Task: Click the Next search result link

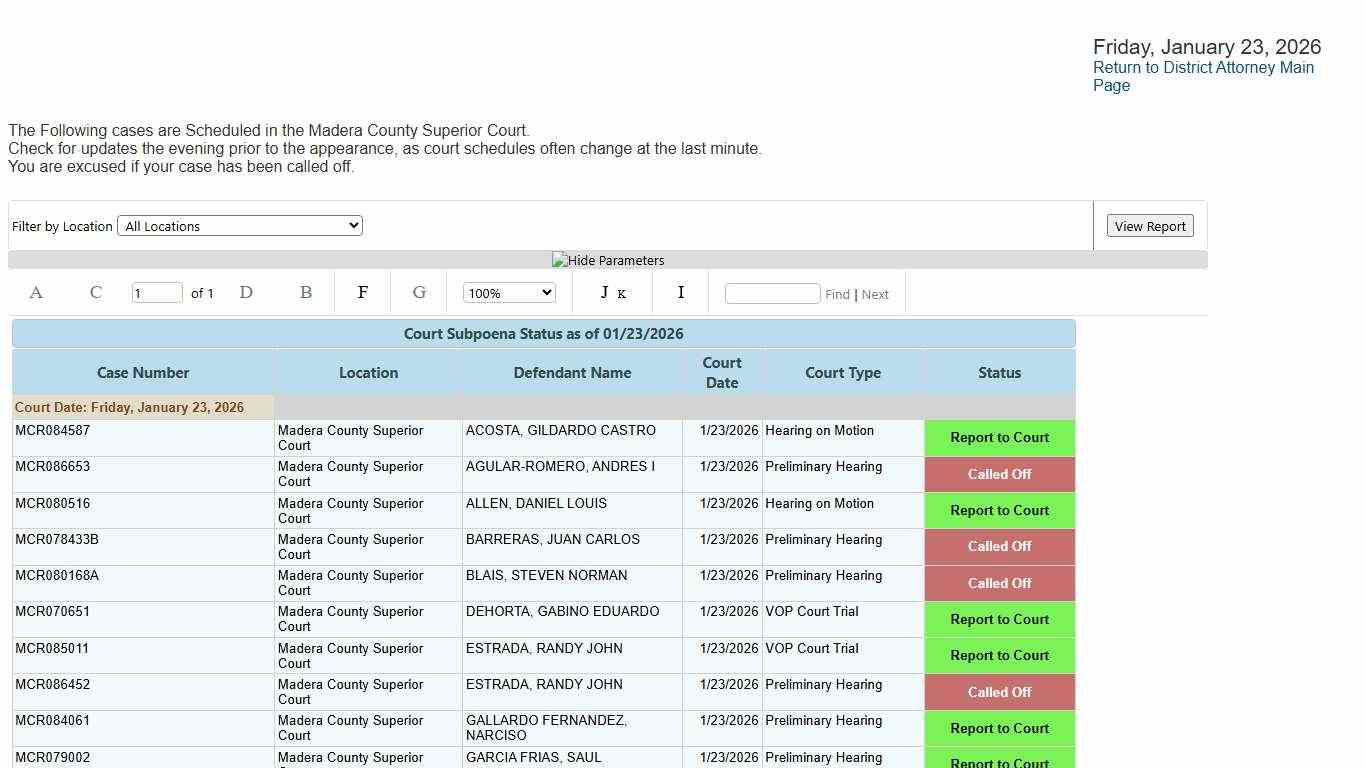Action: (x=875, y=294)
